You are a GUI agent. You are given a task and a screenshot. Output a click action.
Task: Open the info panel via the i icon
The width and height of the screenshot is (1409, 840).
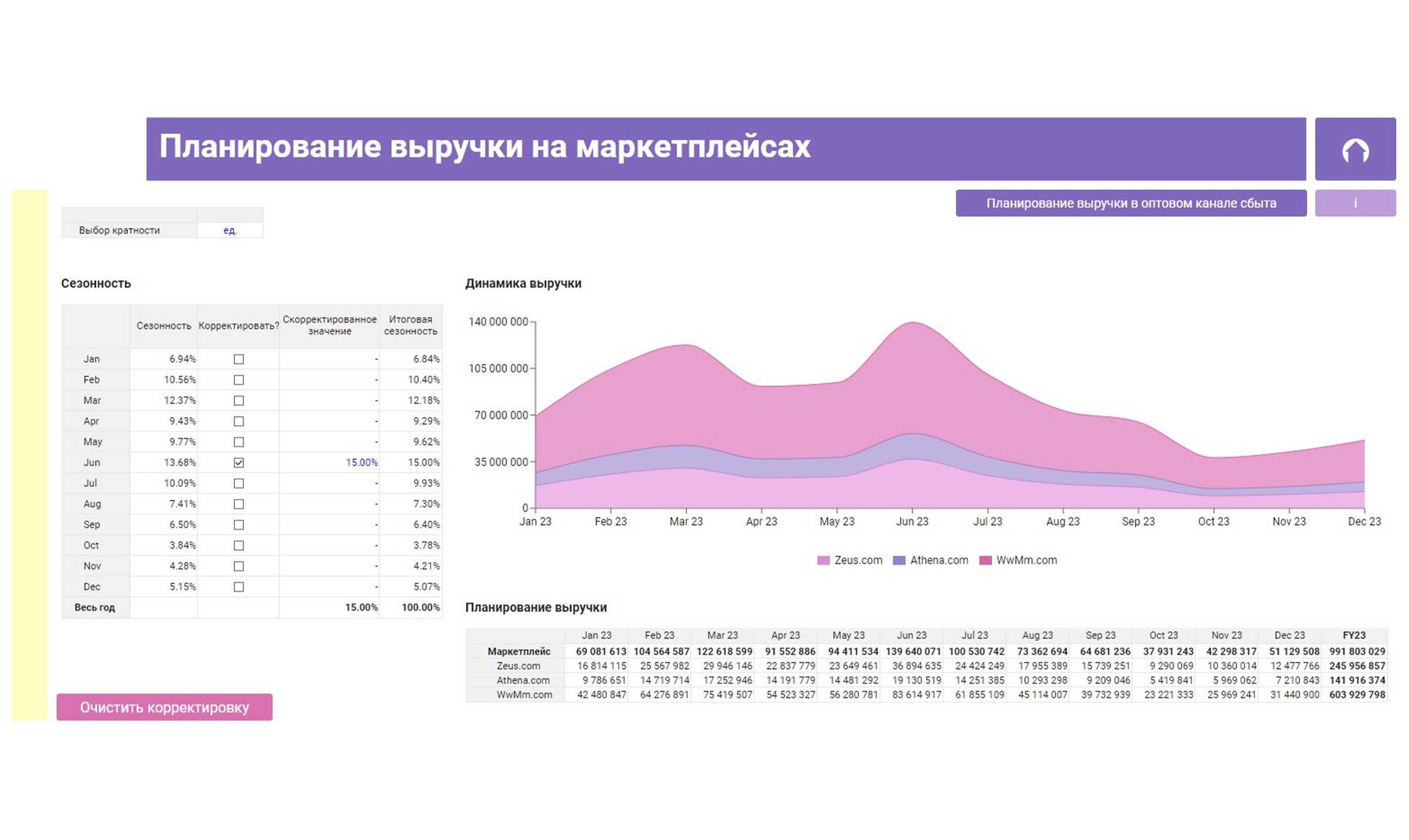pyautogui.click(x=1354, y=203)
